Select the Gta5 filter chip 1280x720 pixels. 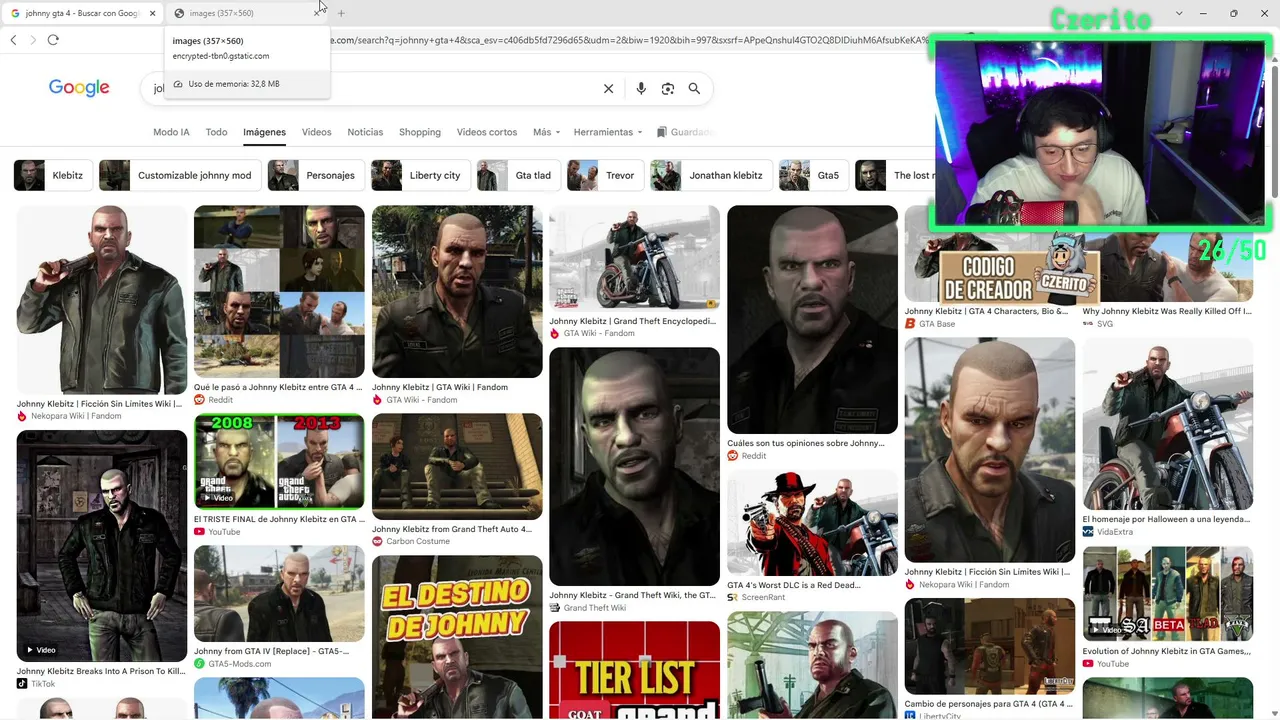tap(814, 175)
